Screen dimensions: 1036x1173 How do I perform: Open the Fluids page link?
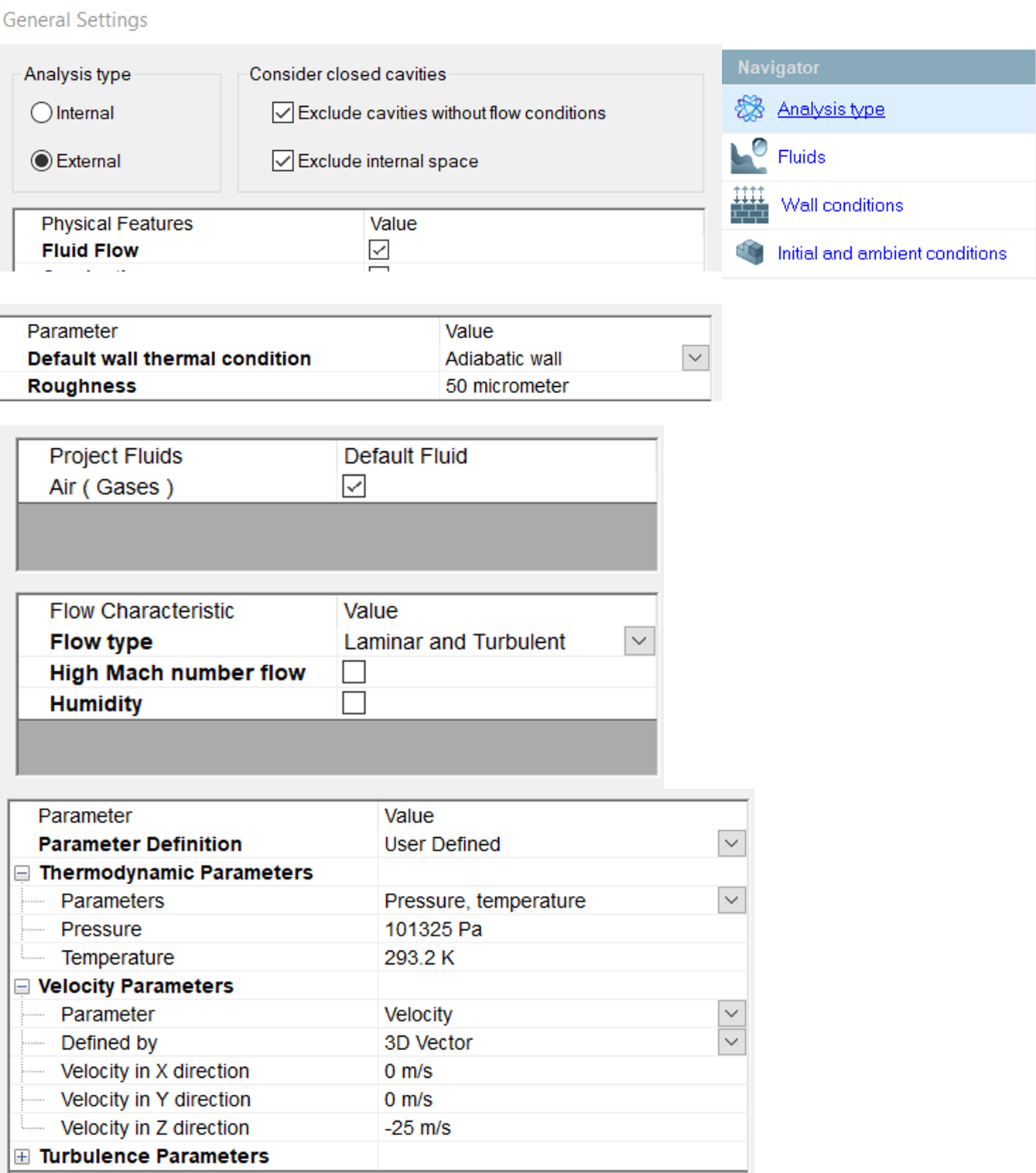click(x=801, y=157)
